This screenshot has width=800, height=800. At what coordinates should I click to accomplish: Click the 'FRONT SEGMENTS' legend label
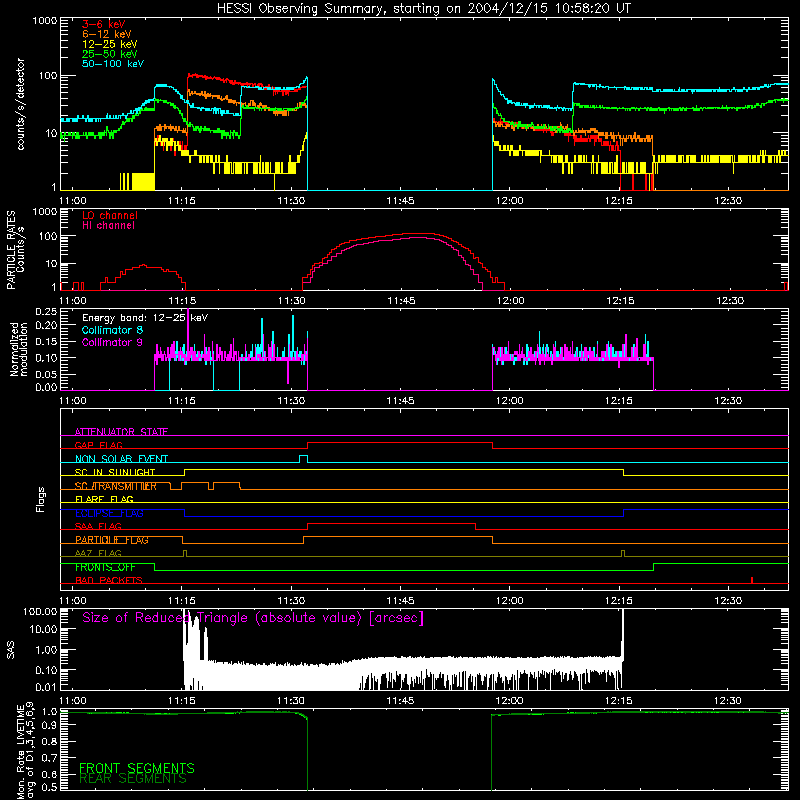[137, 768]
